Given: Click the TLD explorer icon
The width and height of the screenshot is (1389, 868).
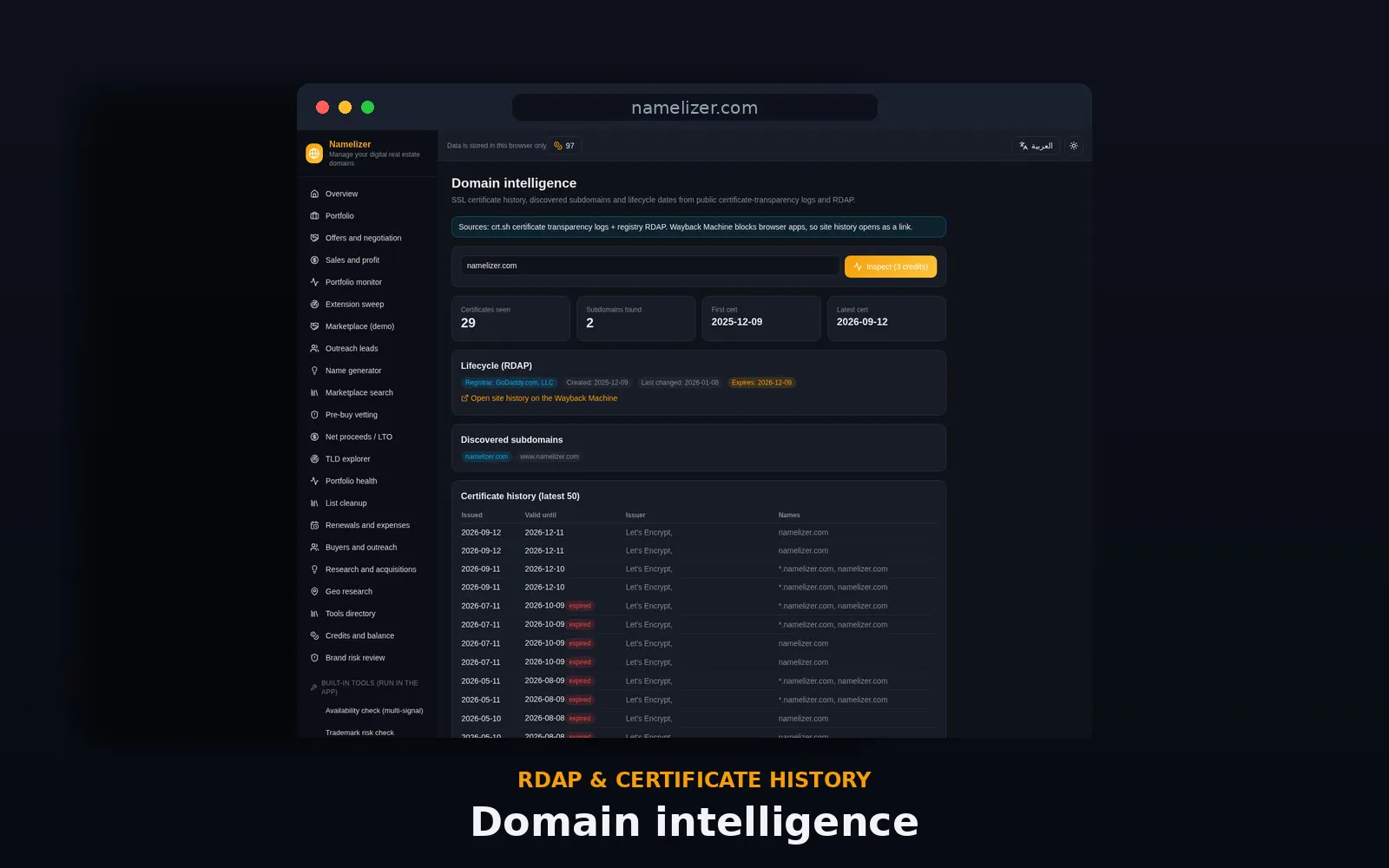Looking at the screenshot, I should [314, 459].
